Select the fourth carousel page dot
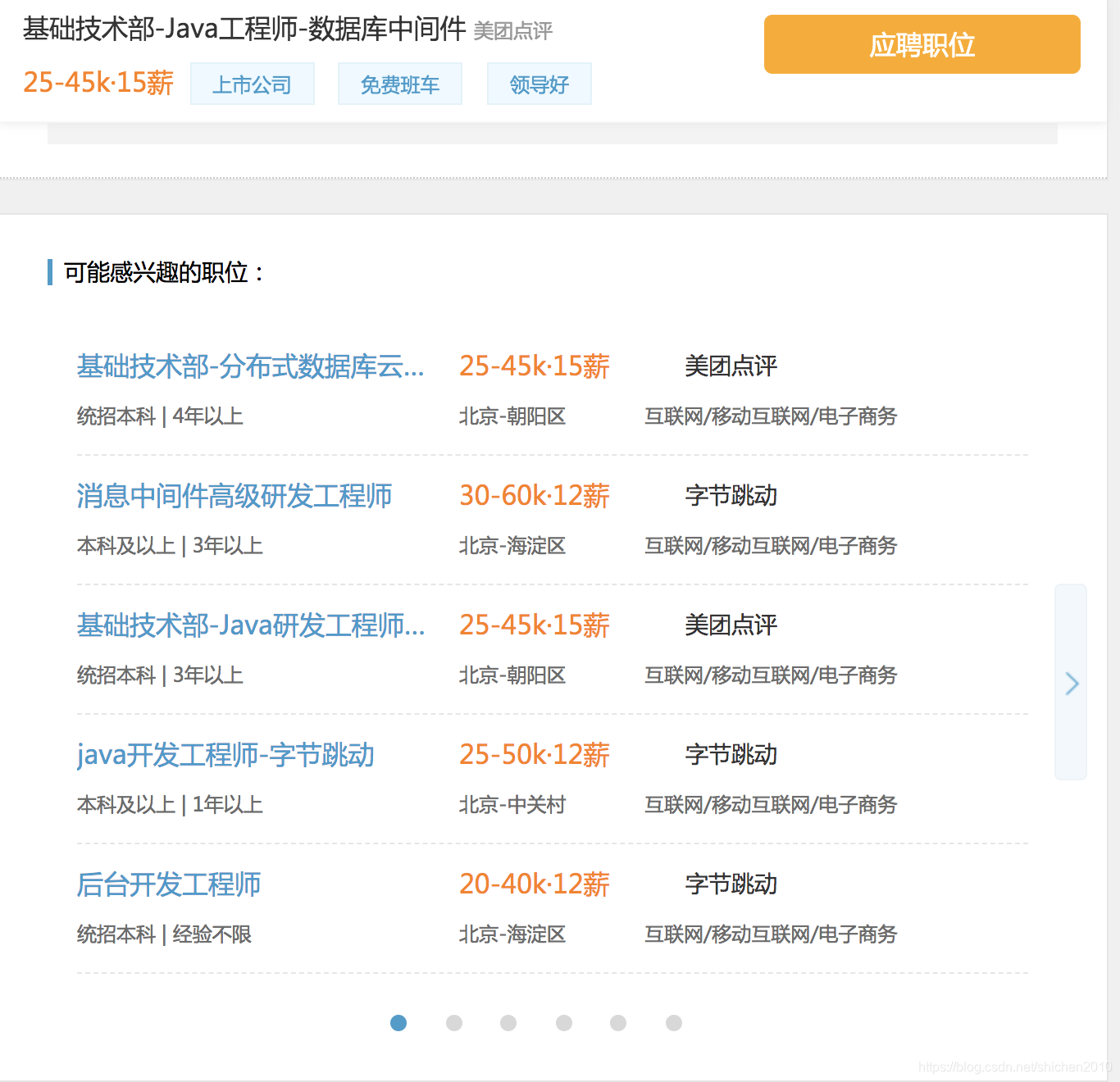 coord(564,1023)
